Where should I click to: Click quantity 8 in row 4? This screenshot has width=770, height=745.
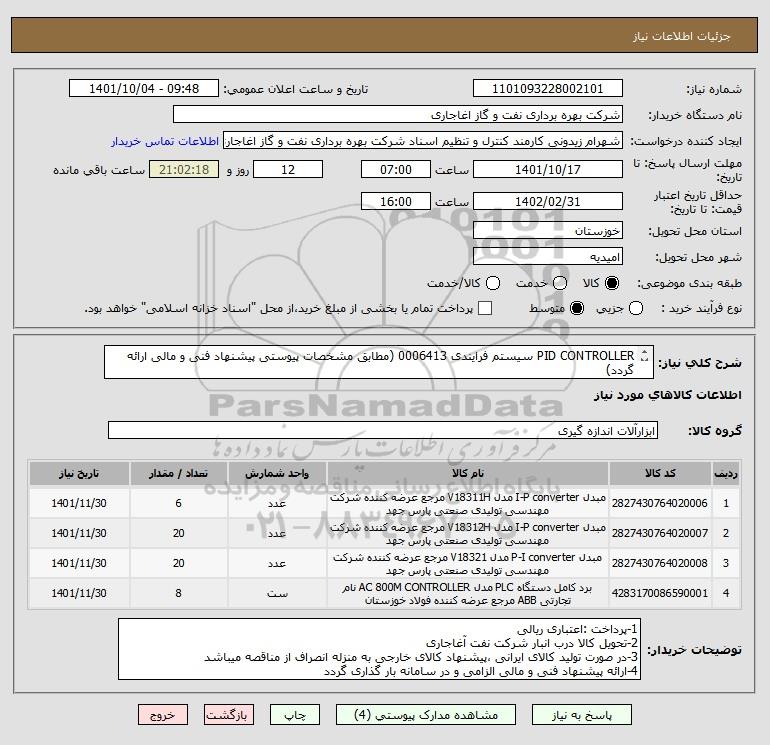[x=178, y=593]
